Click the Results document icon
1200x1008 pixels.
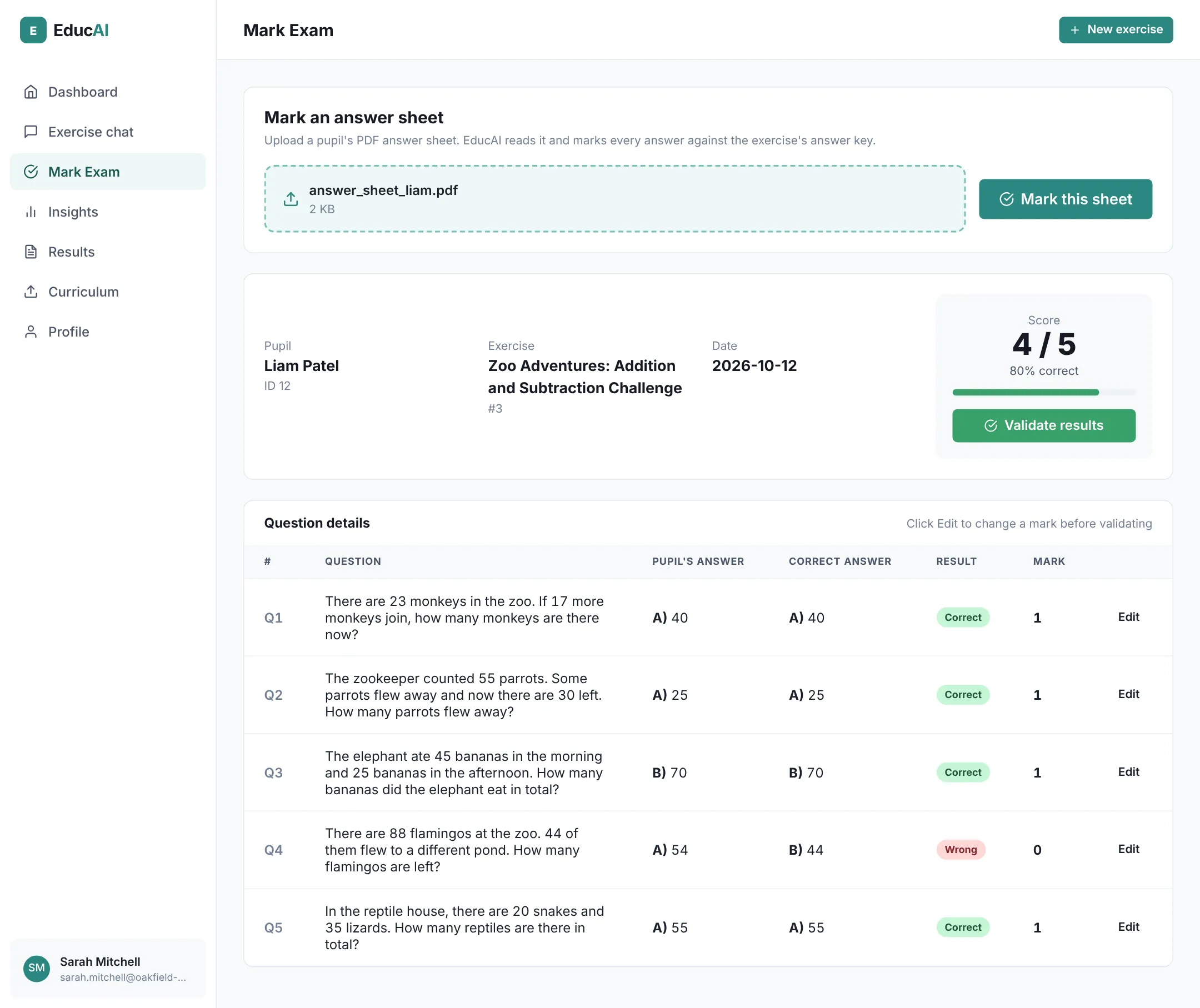coord(31,252)
